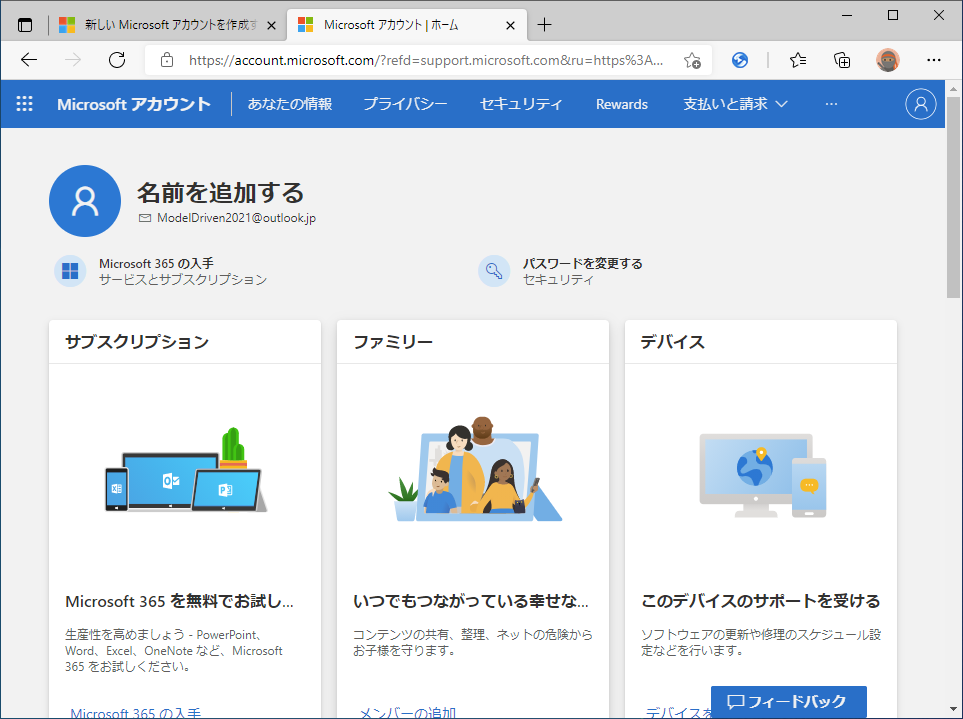The width and height of the screenshot is (963, 719).
Task: Minimize the Edge browser window
Action: tap(847, 15)
